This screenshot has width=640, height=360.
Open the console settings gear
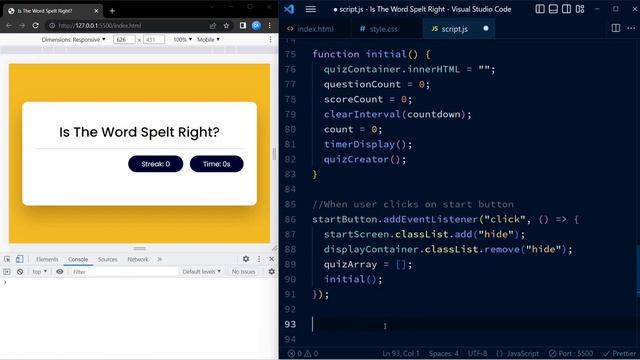[x=271, y=271]
